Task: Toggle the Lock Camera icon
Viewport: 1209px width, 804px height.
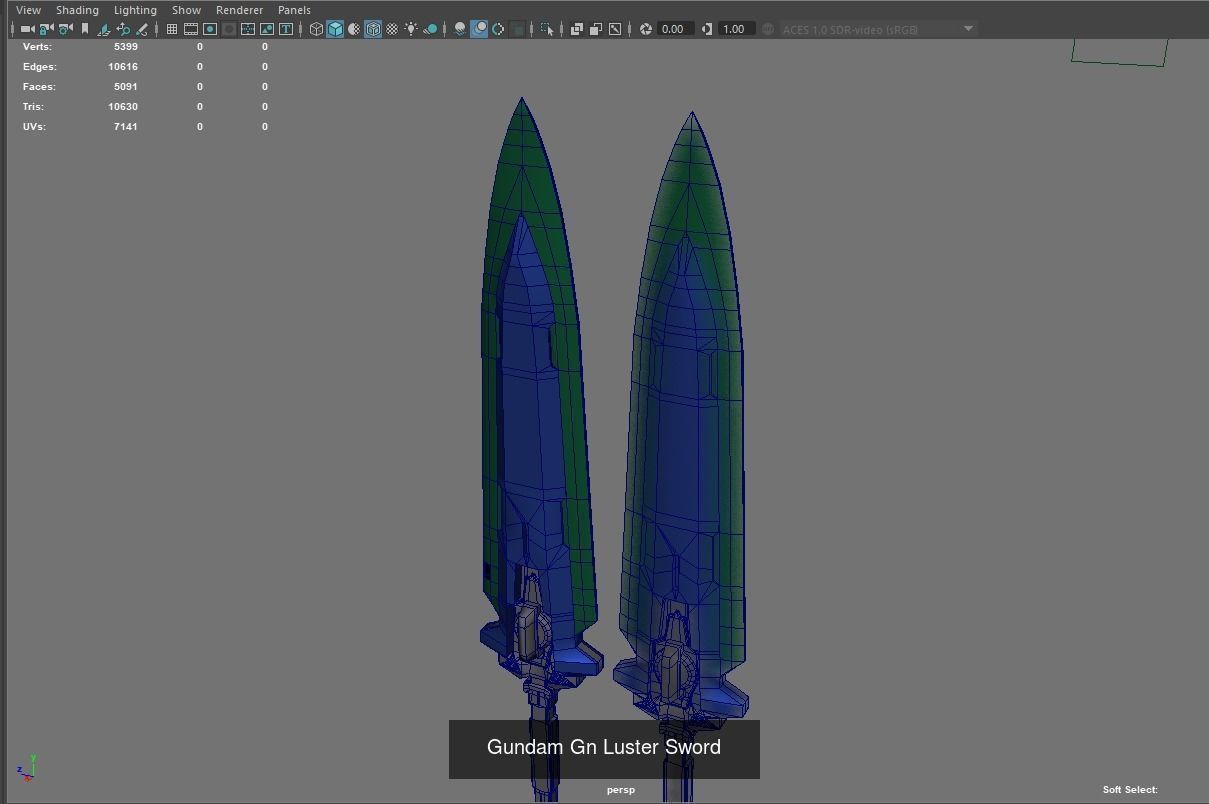Action: [x=46, y=29]
